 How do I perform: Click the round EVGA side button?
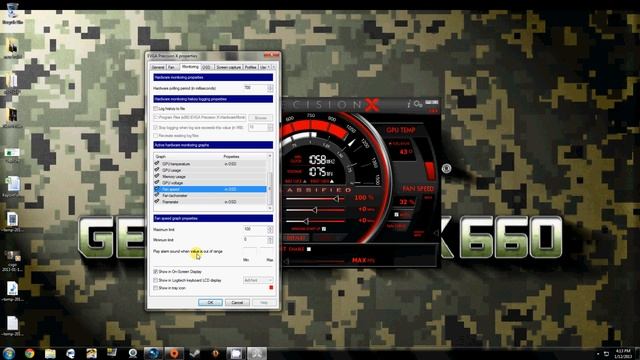point(447,168)
